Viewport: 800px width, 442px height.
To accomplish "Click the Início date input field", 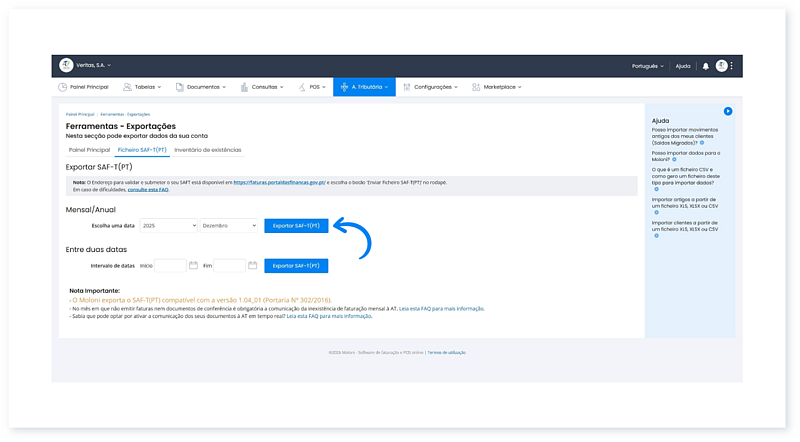I will [x=170, y=266].
